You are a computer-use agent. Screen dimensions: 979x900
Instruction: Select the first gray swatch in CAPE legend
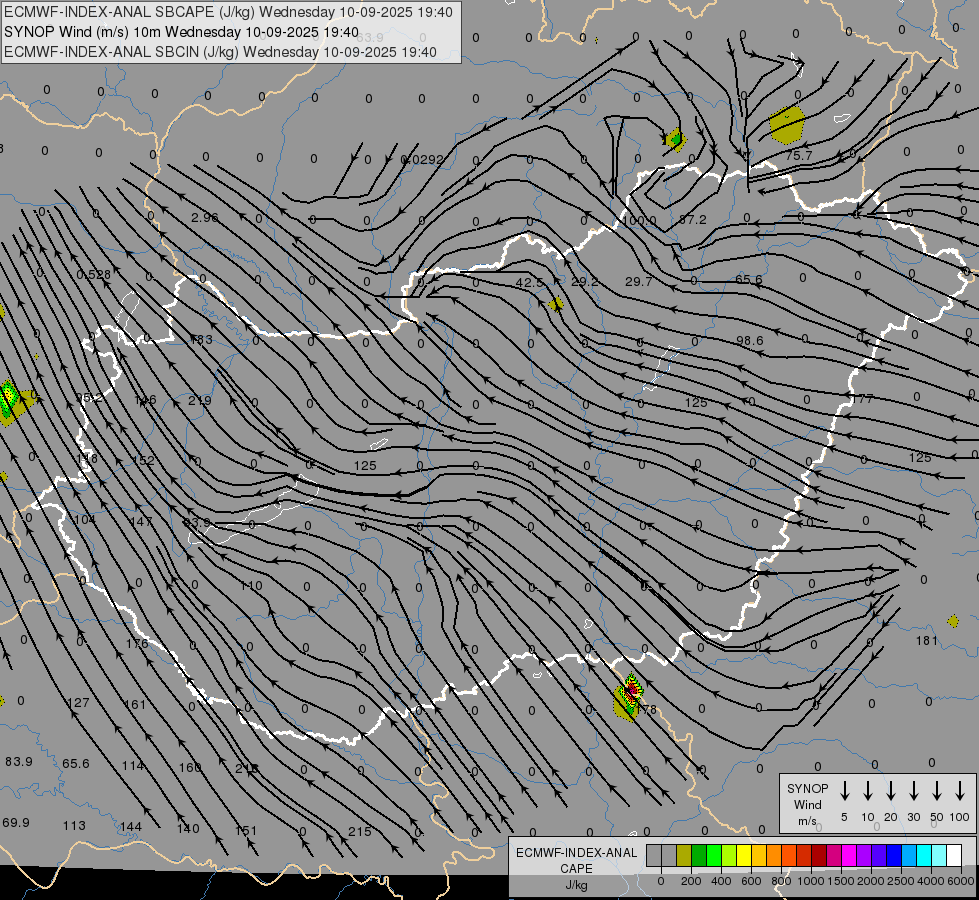coord(654,855)
